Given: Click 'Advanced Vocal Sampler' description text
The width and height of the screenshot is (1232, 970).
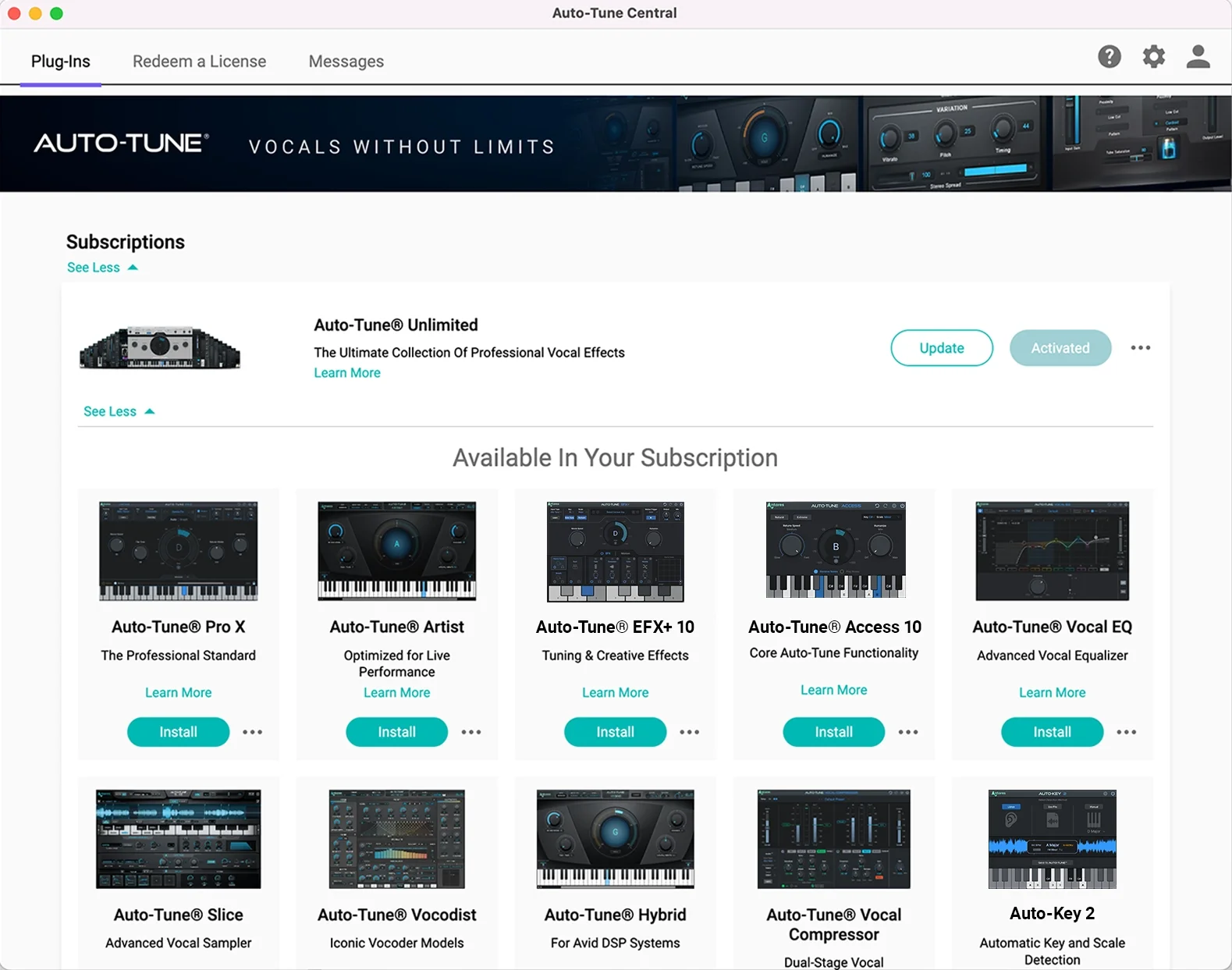Looking at the screenshot, I should pos(178,943).
